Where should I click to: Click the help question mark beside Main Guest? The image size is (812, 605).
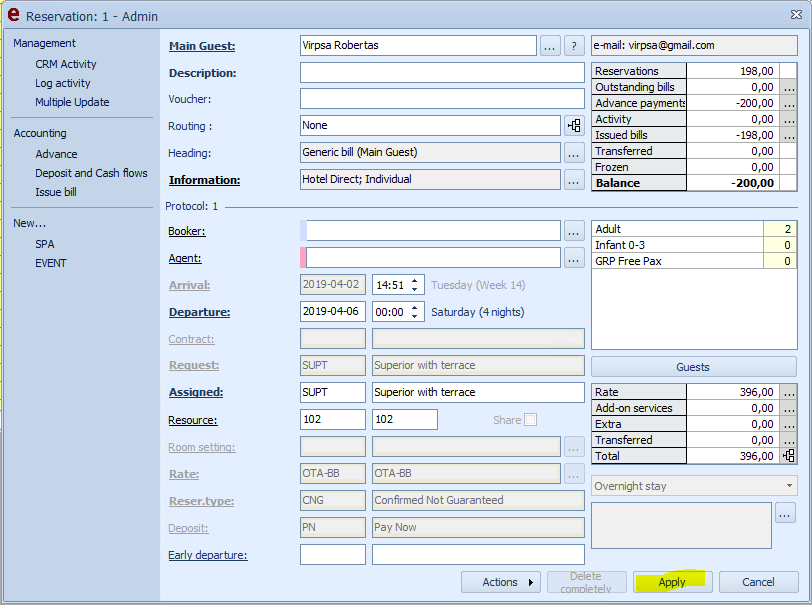574,46
